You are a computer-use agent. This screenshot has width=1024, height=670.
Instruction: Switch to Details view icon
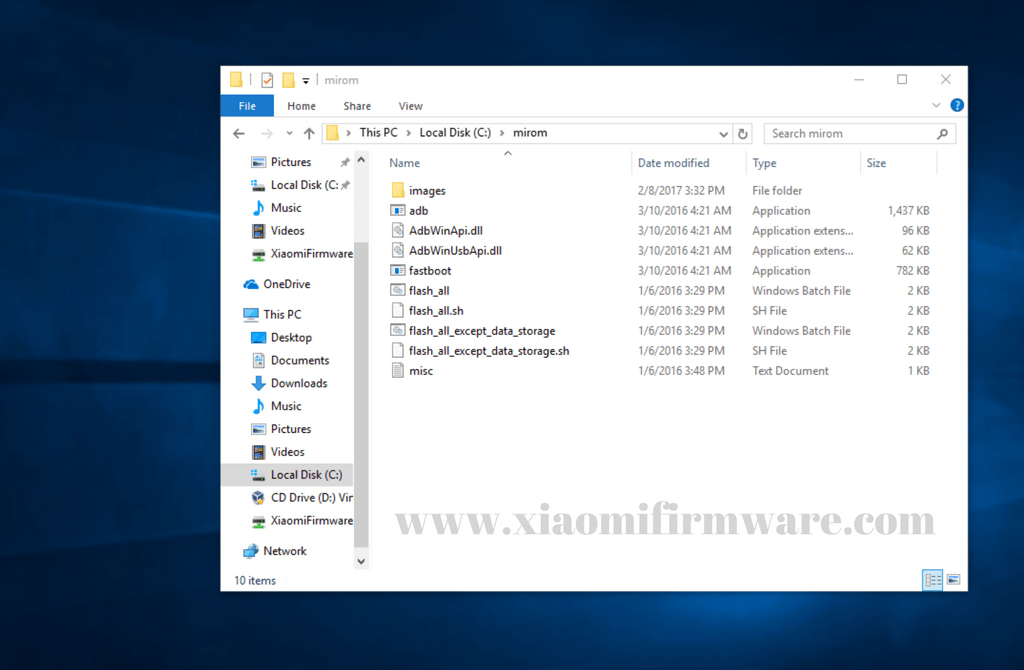coord(933,580)
